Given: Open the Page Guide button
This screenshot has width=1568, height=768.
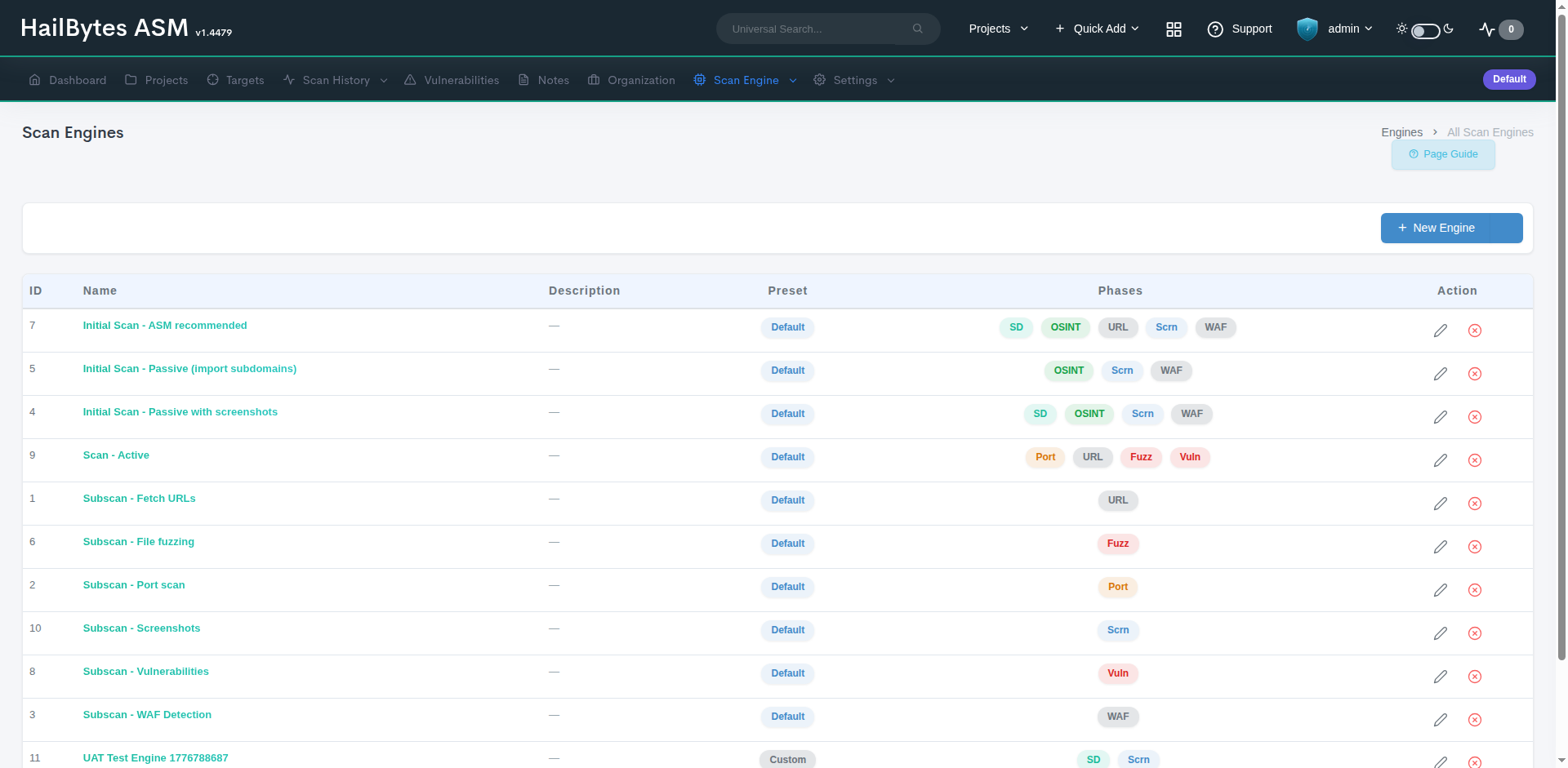Looking at the screenshot, I should click(1443, 154).
